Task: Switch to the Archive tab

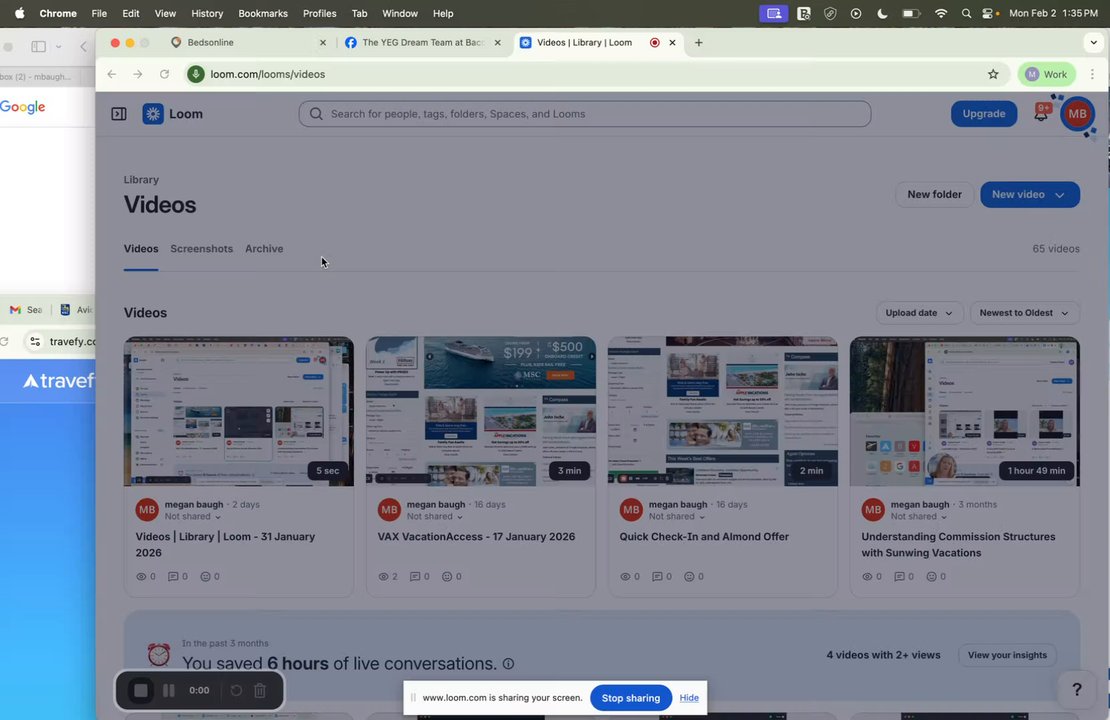Action: pyautogui.click(x=264, y=249)
